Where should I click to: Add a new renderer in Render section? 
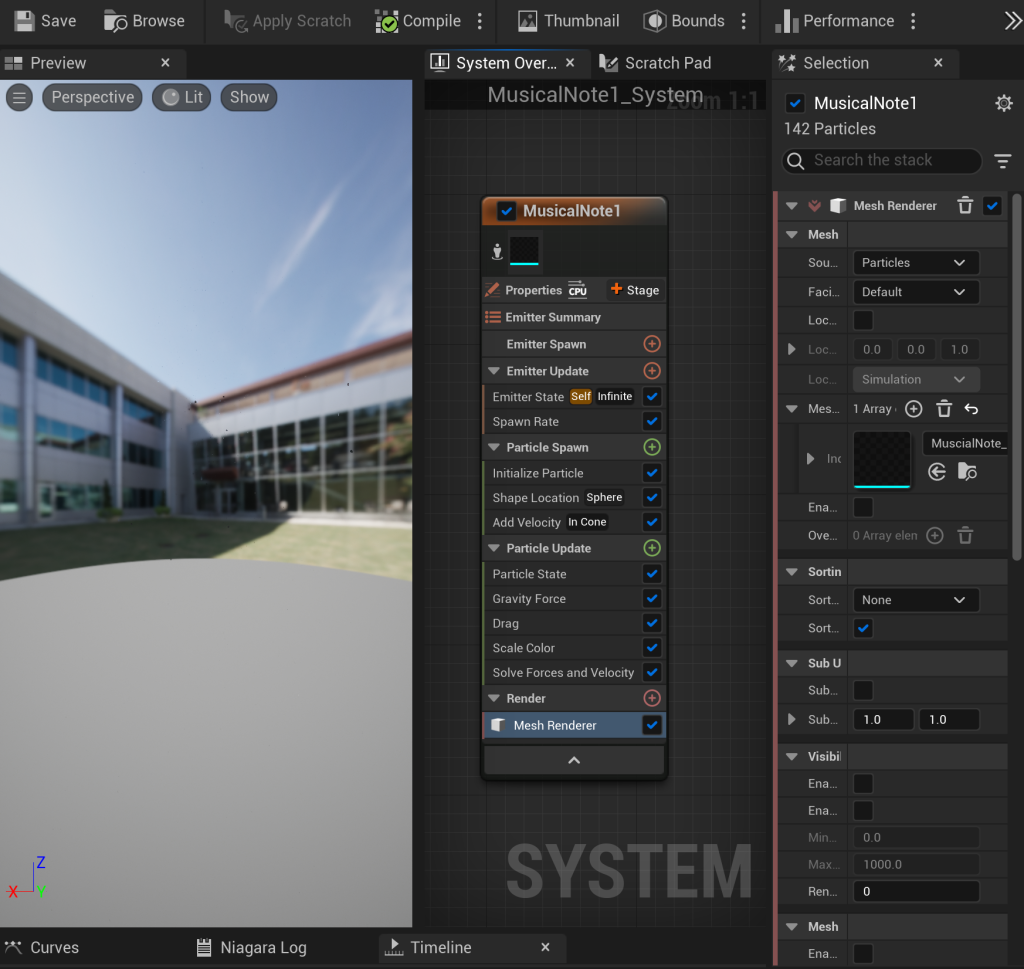(652, 699)
